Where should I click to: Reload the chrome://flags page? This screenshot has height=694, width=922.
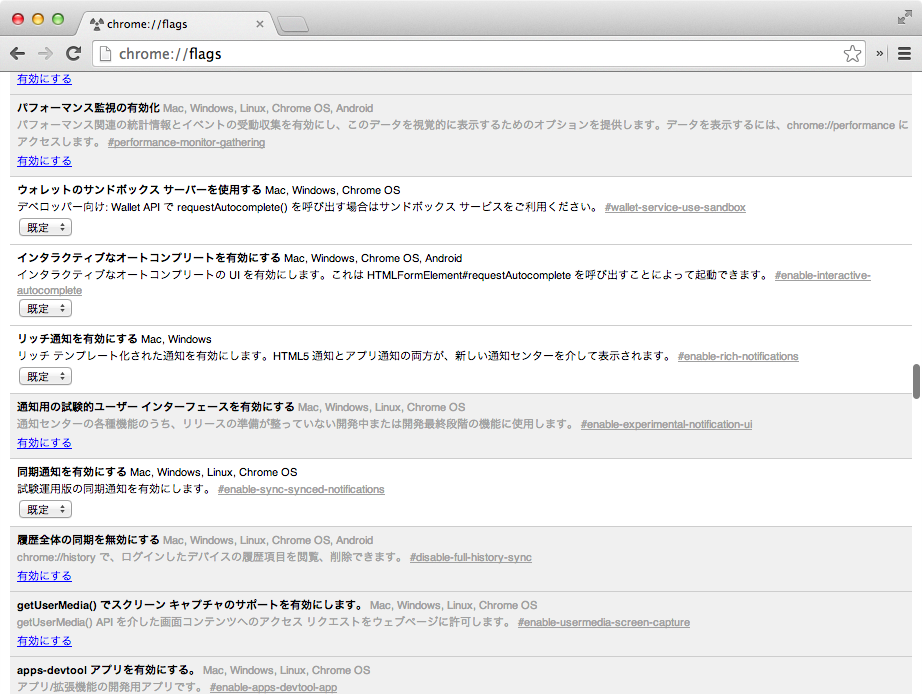click(x=74, y=54)
